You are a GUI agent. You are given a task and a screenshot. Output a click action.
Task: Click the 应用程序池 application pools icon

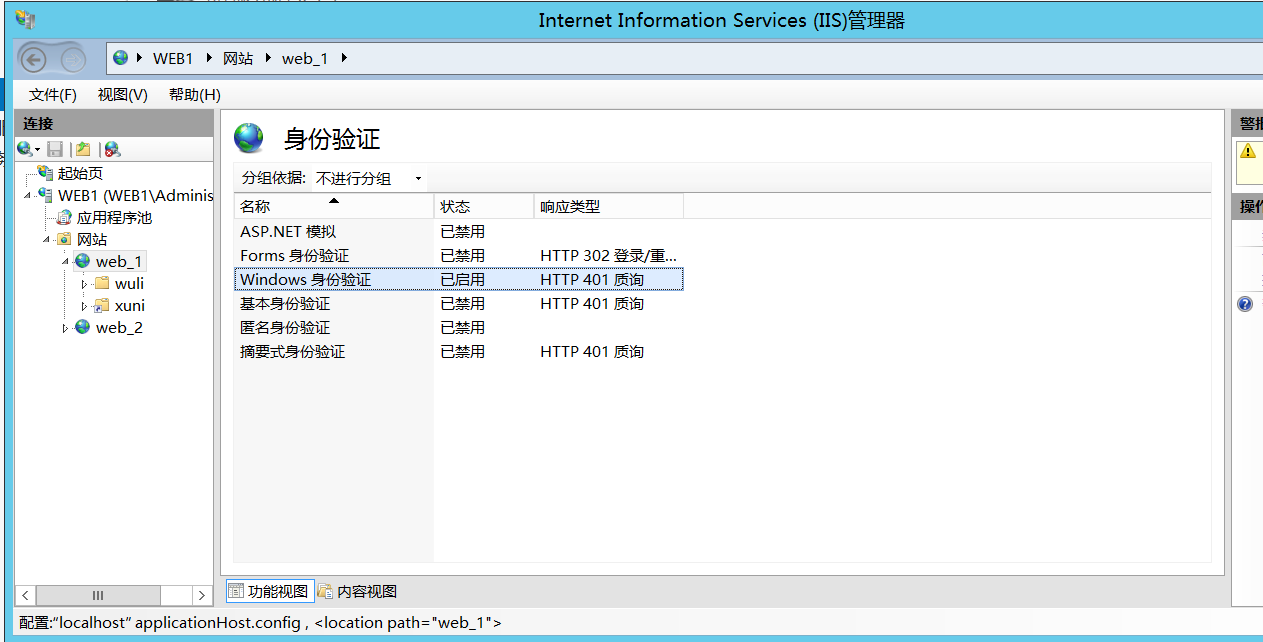[65, 217]
